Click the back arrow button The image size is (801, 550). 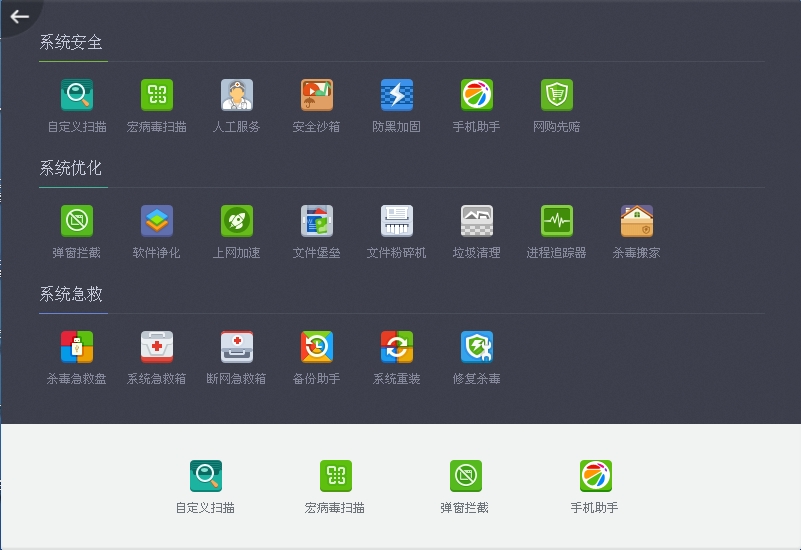coord(19,17)
